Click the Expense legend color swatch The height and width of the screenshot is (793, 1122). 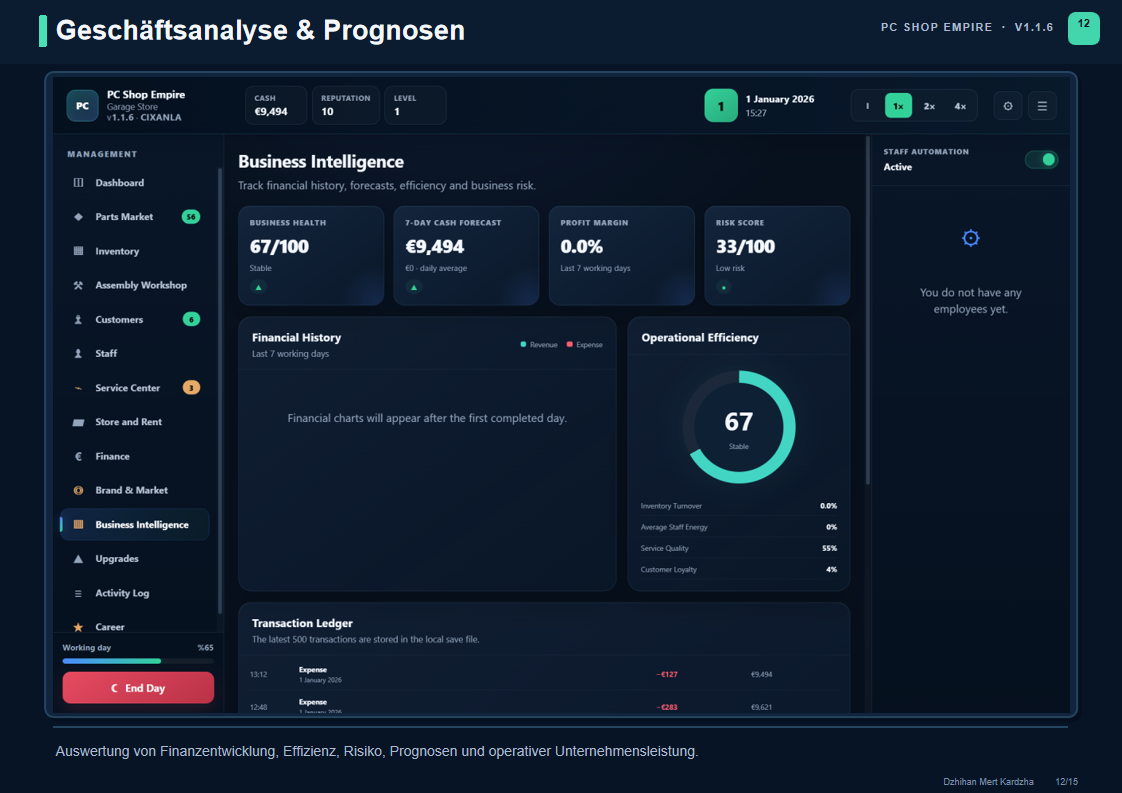(570, 344)
